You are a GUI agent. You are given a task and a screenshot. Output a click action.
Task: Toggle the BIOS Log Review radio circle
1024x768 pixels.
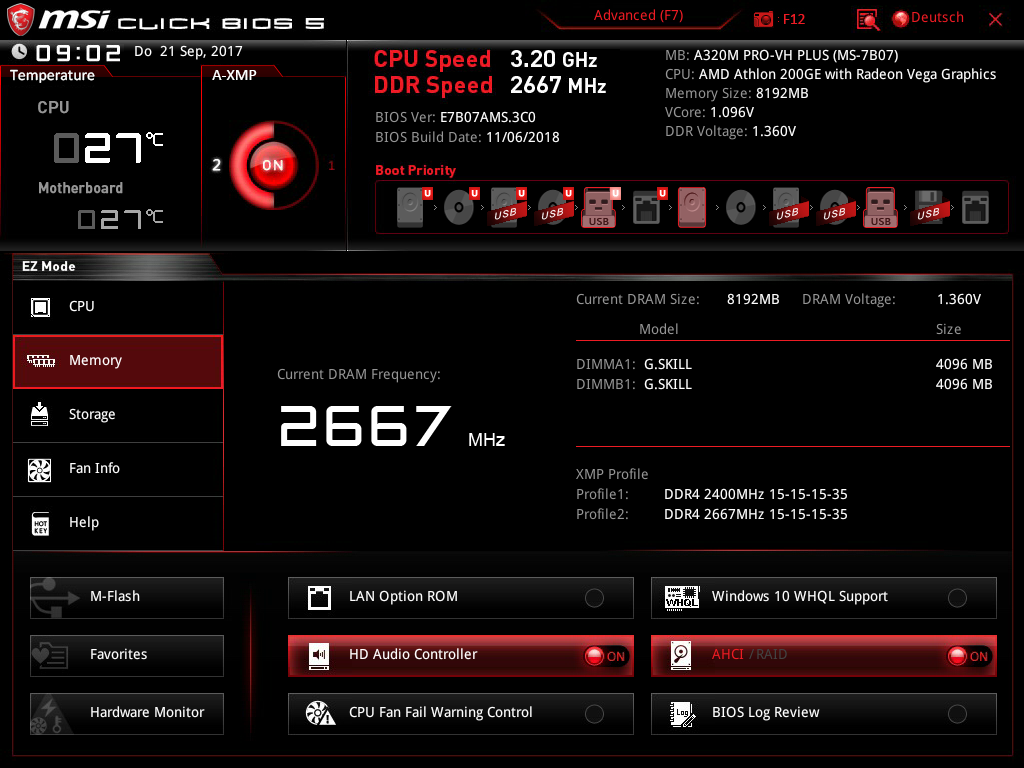(x=957, y=714)
